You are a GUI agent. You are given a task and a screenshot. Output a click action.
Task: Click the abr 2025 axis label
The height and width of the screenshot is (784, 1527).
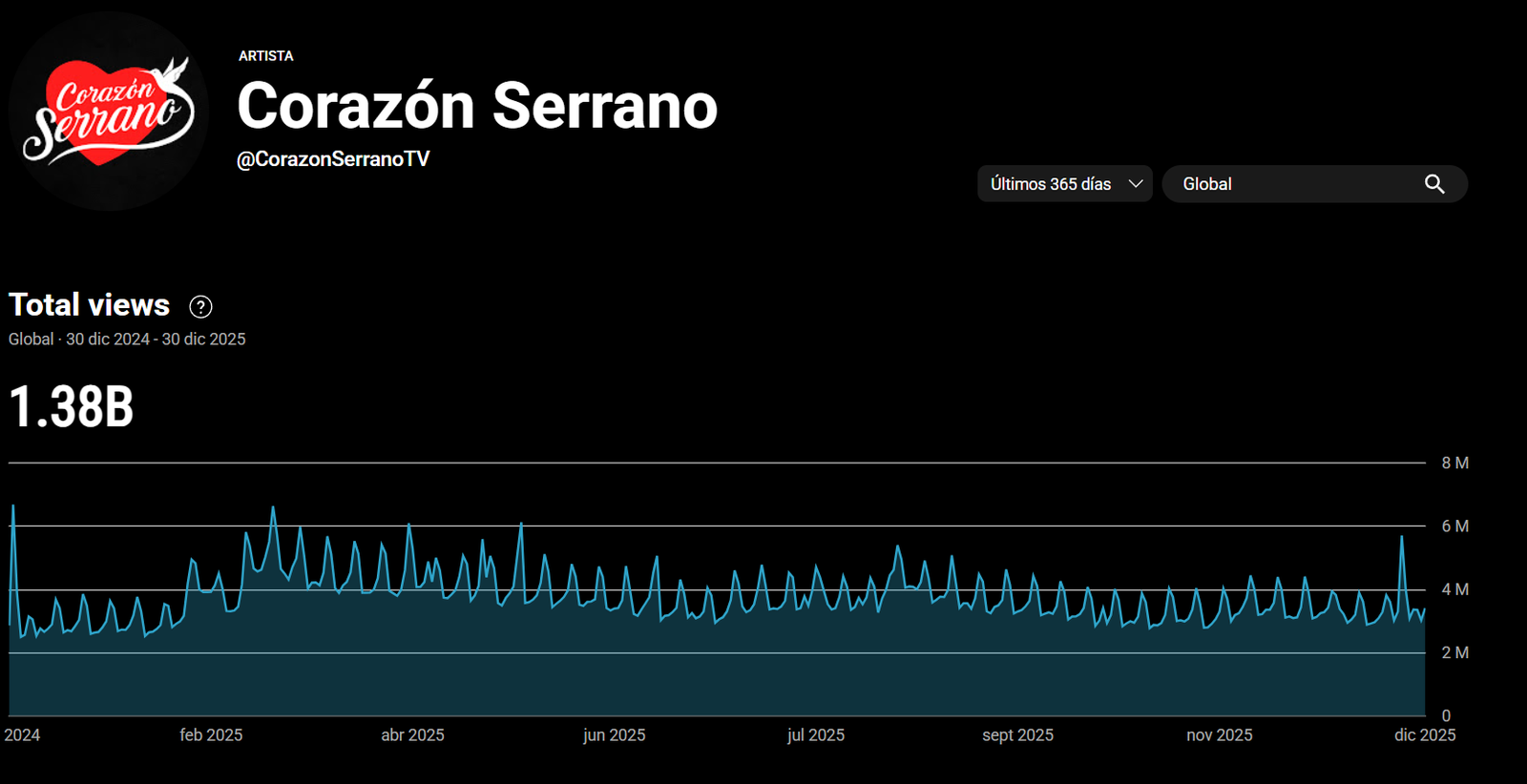[x=412, y=735]
